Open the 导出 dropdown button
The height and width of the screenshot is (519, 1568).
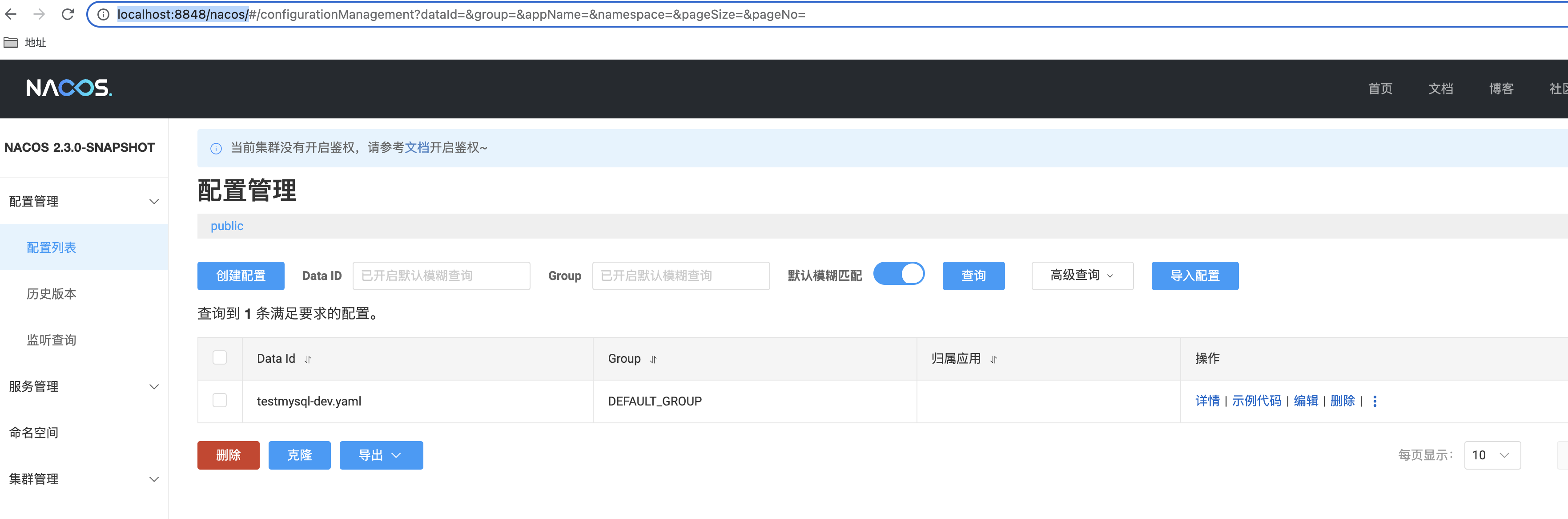(381, 455)
